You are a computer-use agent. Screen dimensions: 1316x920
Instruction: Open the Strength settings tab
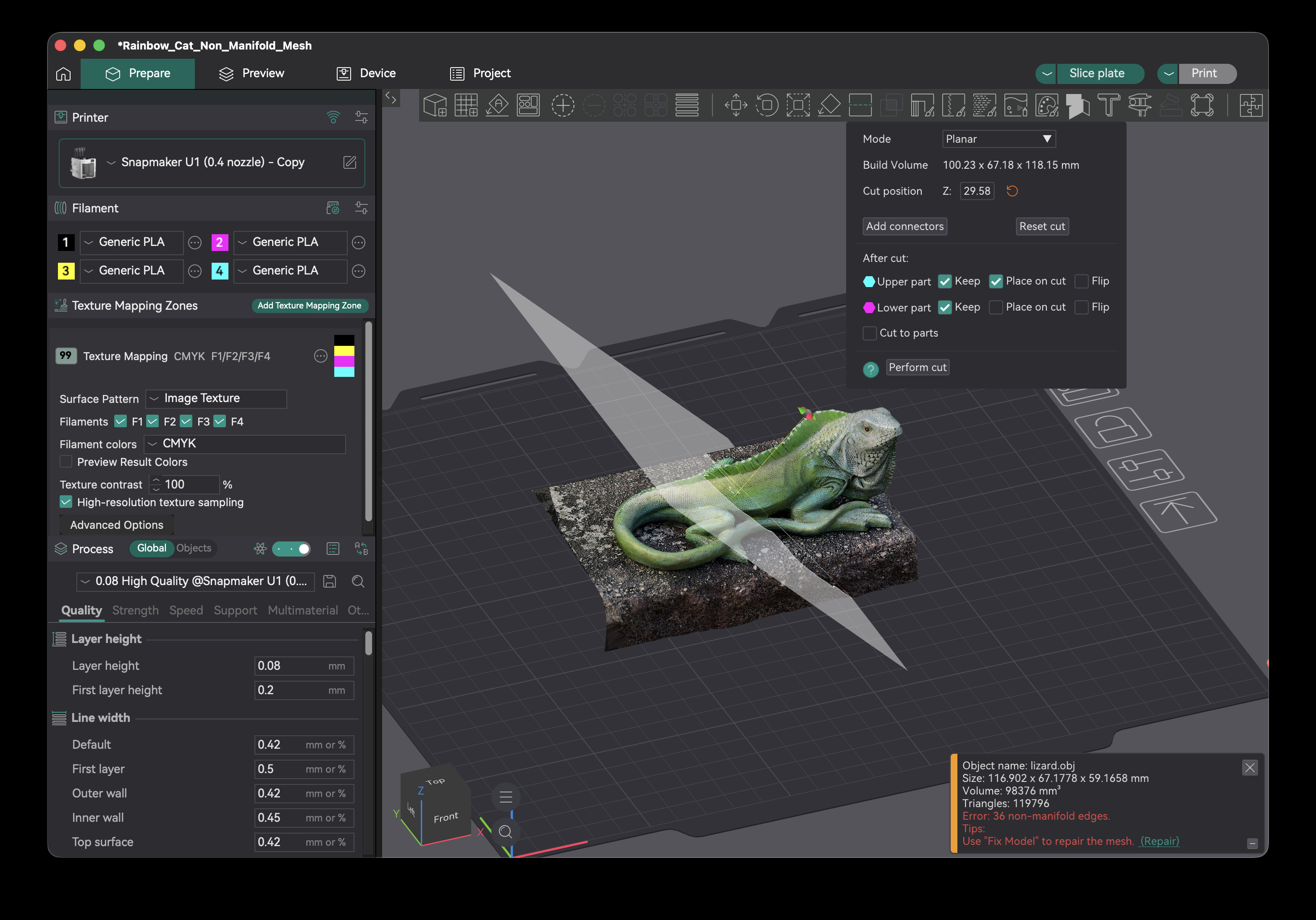click(135, 611)
